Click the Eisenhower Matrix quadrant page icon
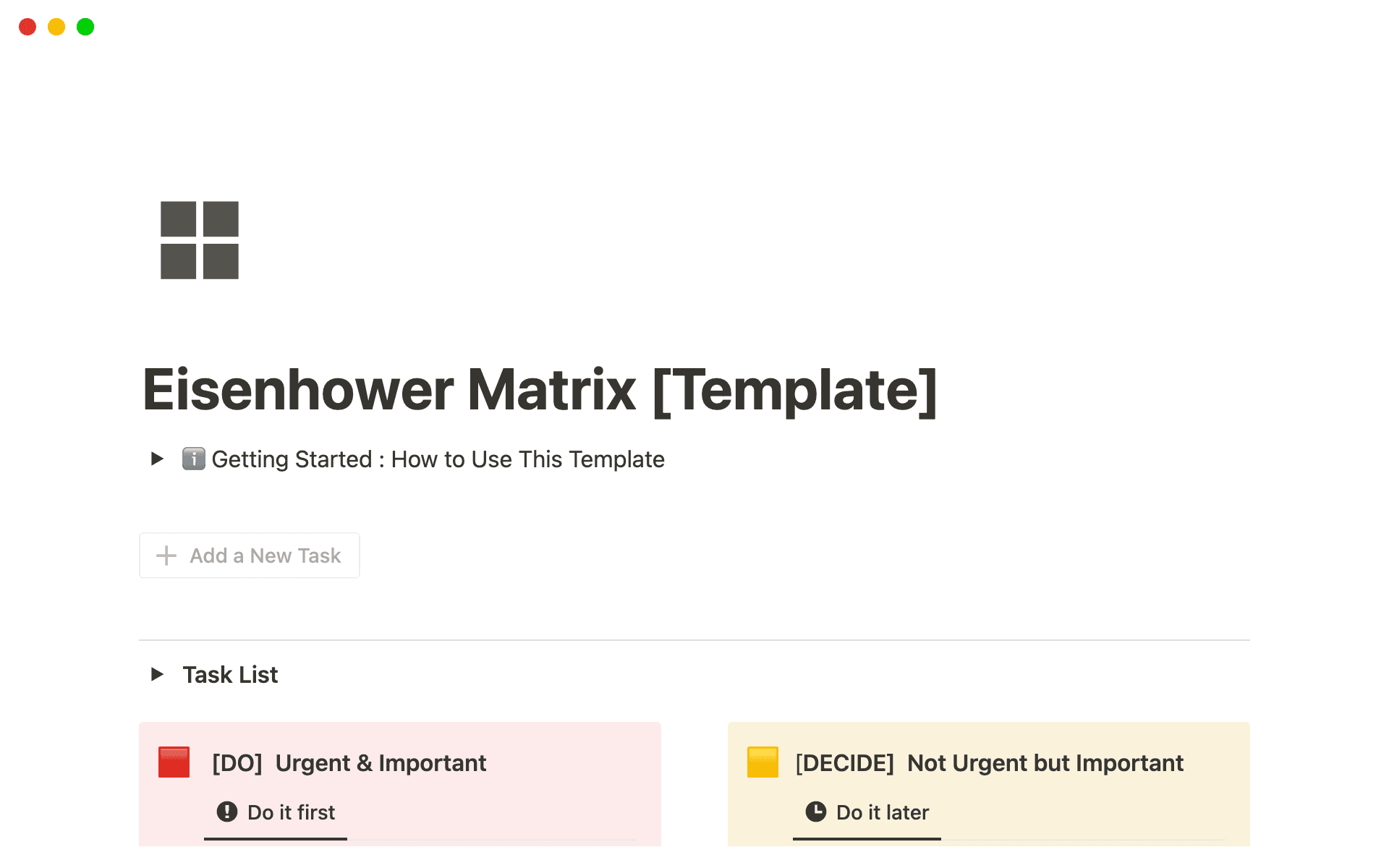The image size is (1389, 868). [198, 240]
